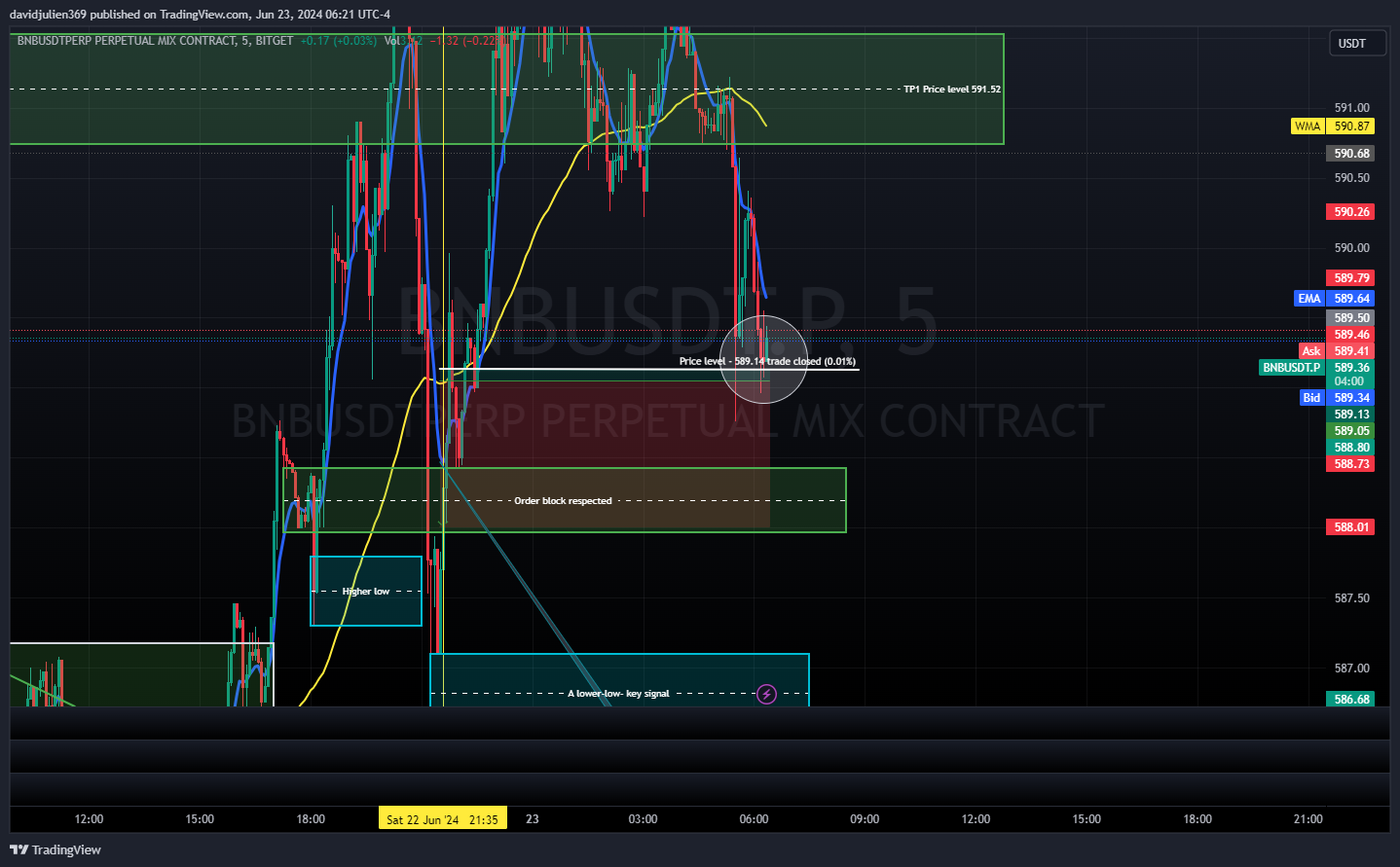Select the EMA indicator label
Viewport: 1400px width, 867px height.
point(1309,299)
